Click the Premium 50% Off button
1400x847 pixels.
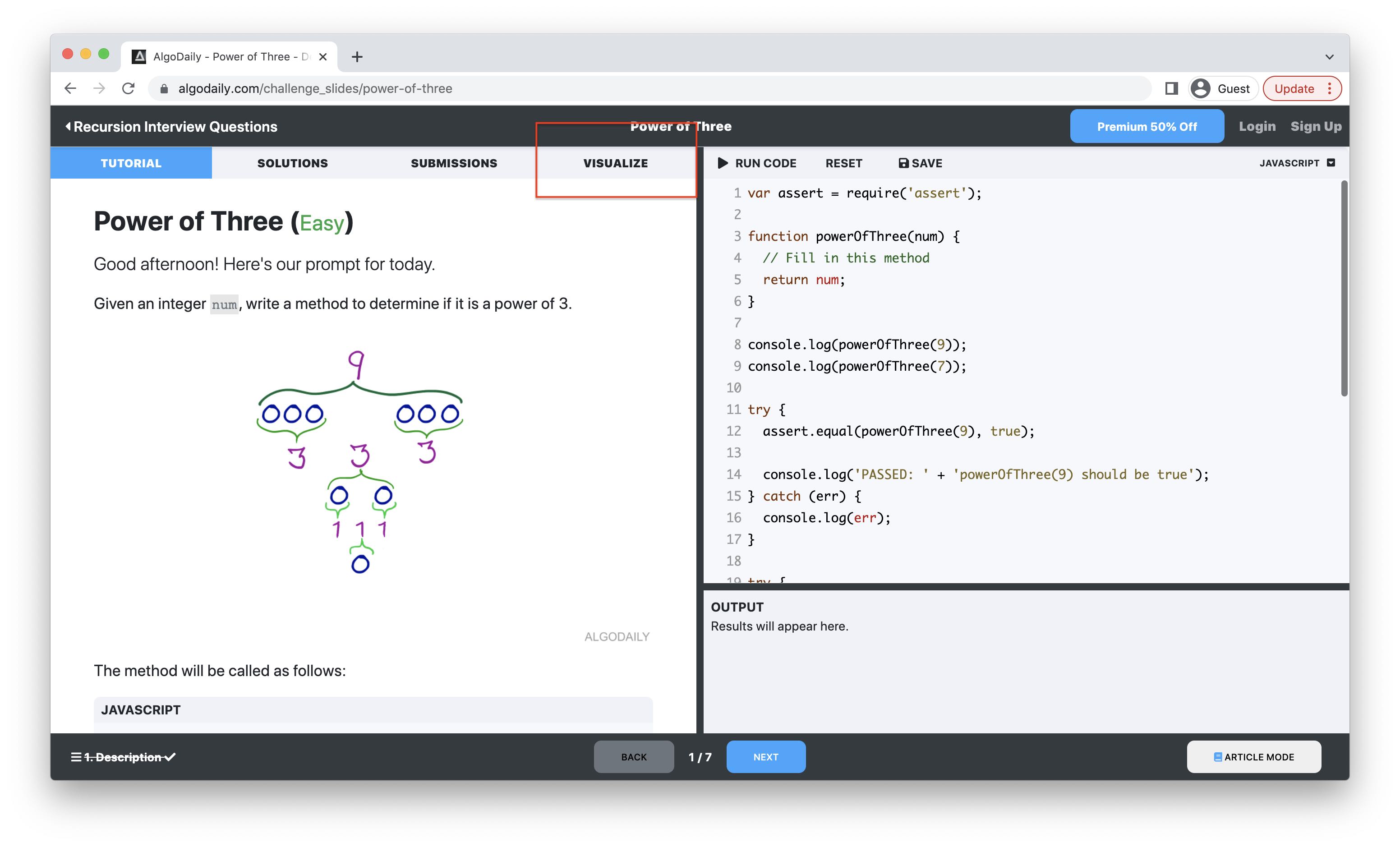coord(1147,127)
